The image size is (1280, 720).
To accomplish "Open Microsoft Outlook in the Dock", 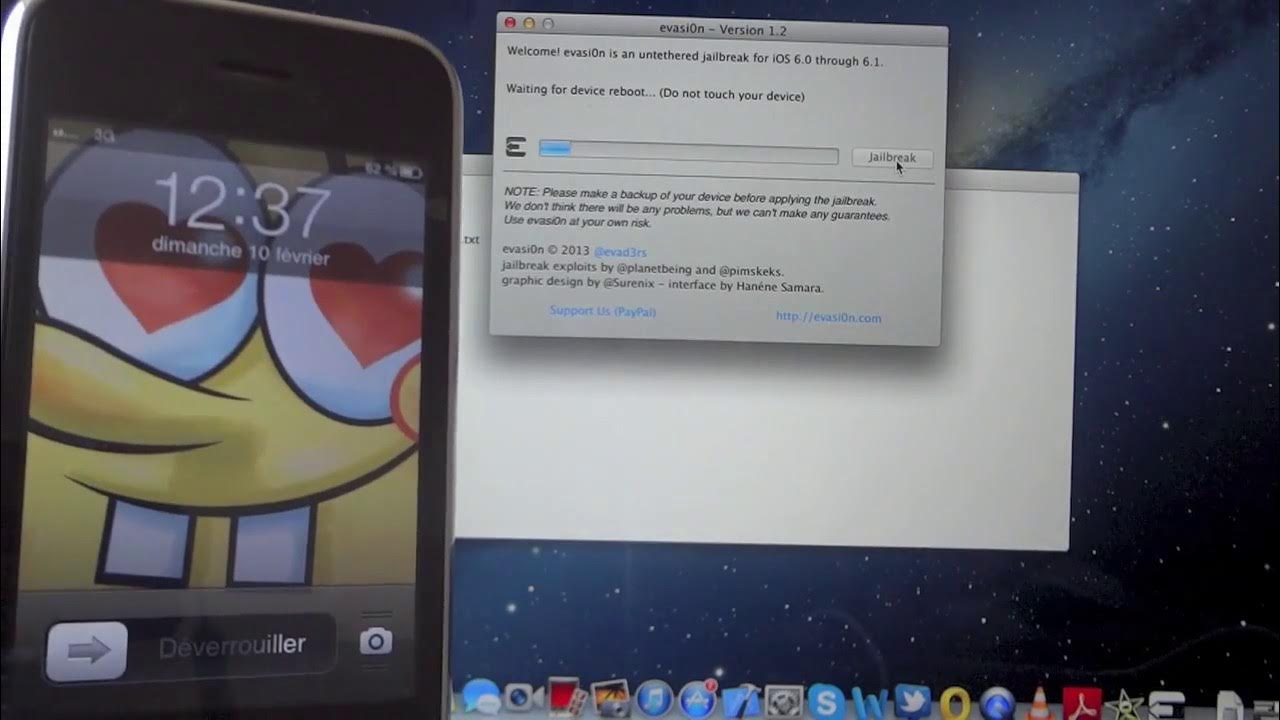I will 955,704.
